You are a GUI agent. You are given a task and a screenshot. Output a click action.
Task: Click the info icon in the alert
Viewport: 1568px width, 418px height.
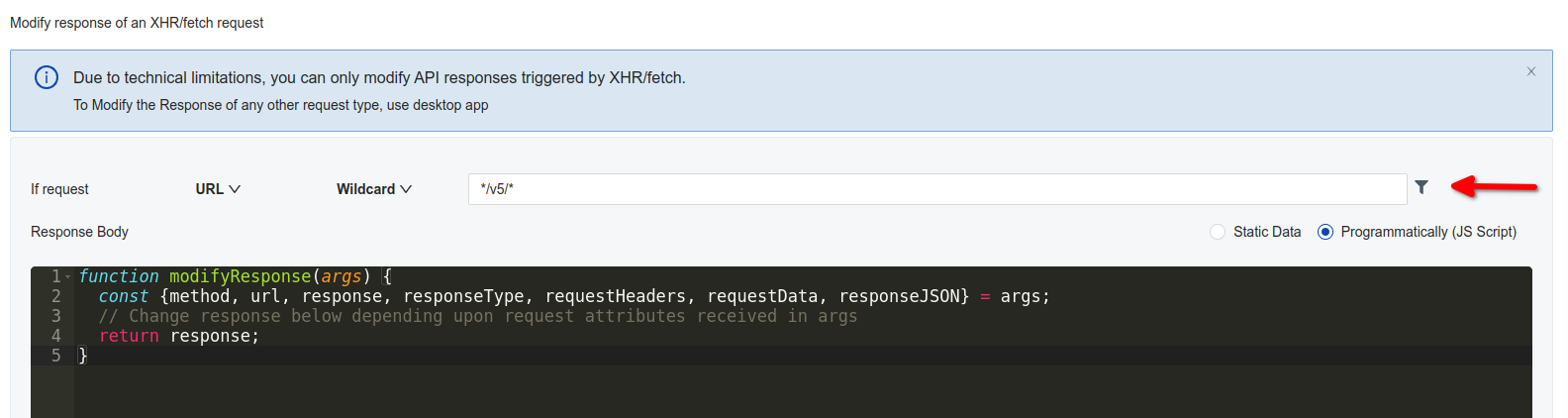pyautogui.click(x=47, y=77)
